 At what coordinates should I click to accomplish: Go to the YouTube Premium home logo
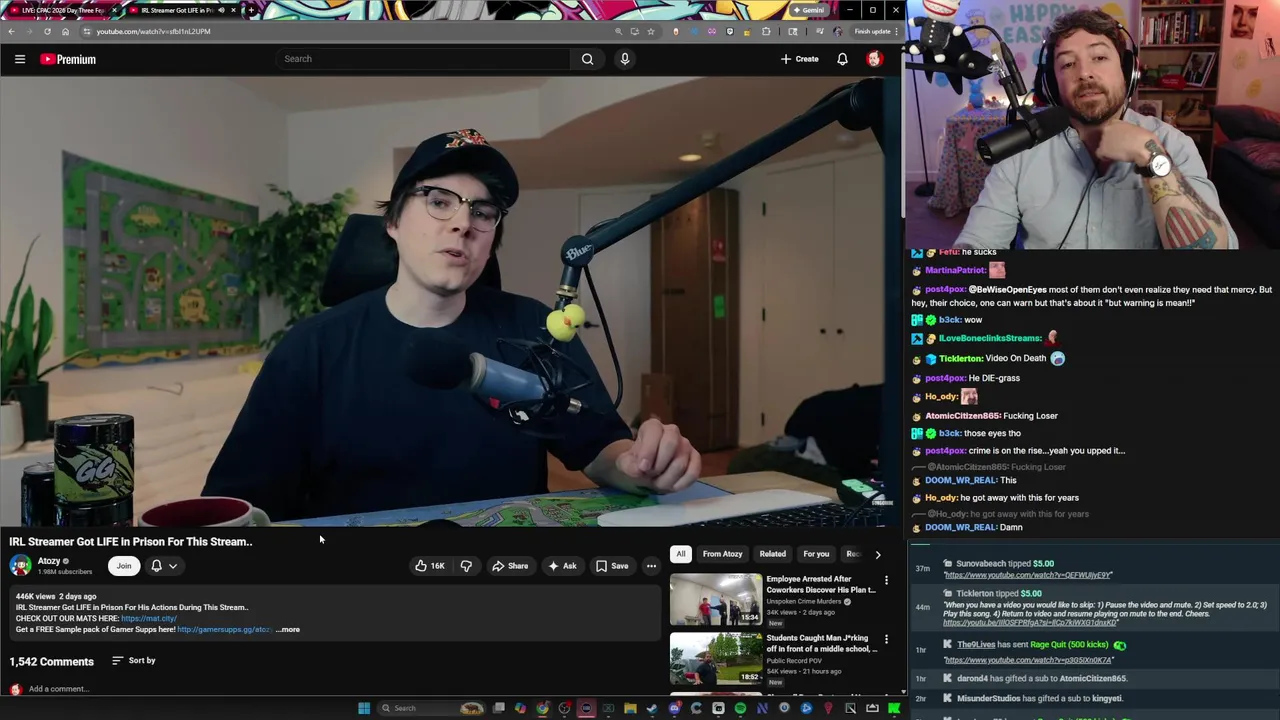pos(68,59)
